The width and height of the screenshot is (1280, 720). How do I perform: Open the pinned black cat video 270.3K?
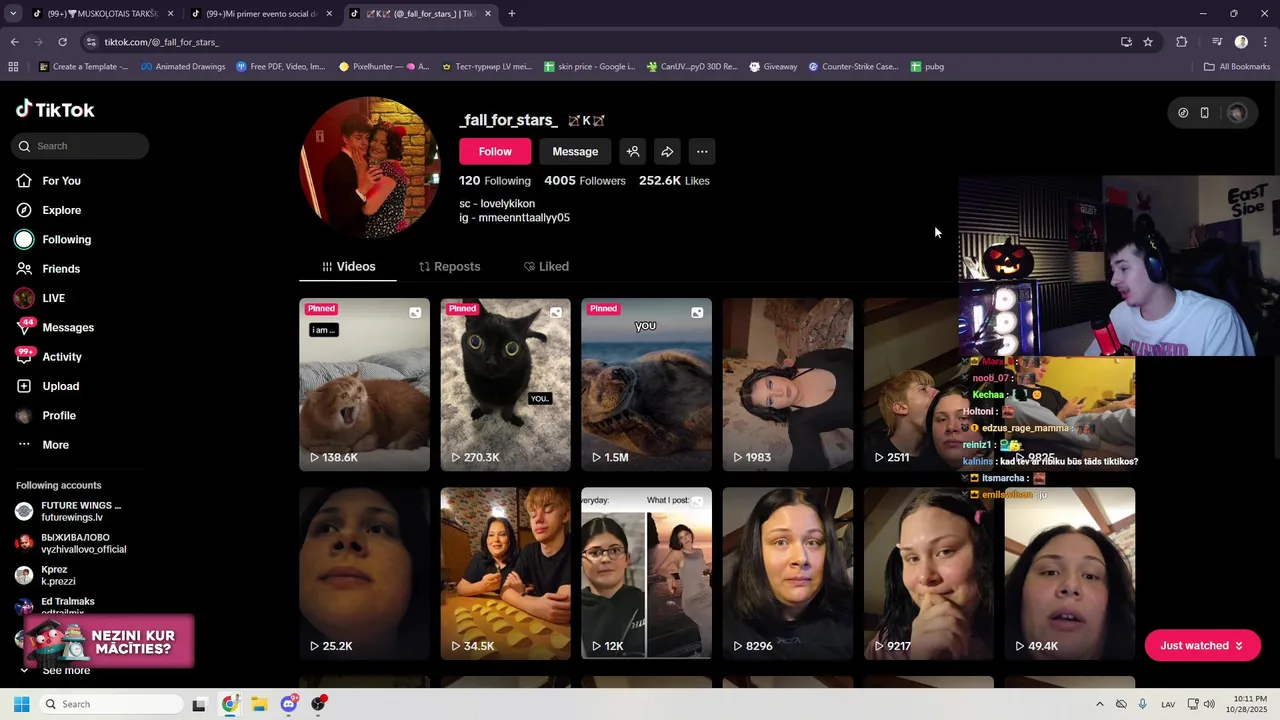(x=505, y=384)
